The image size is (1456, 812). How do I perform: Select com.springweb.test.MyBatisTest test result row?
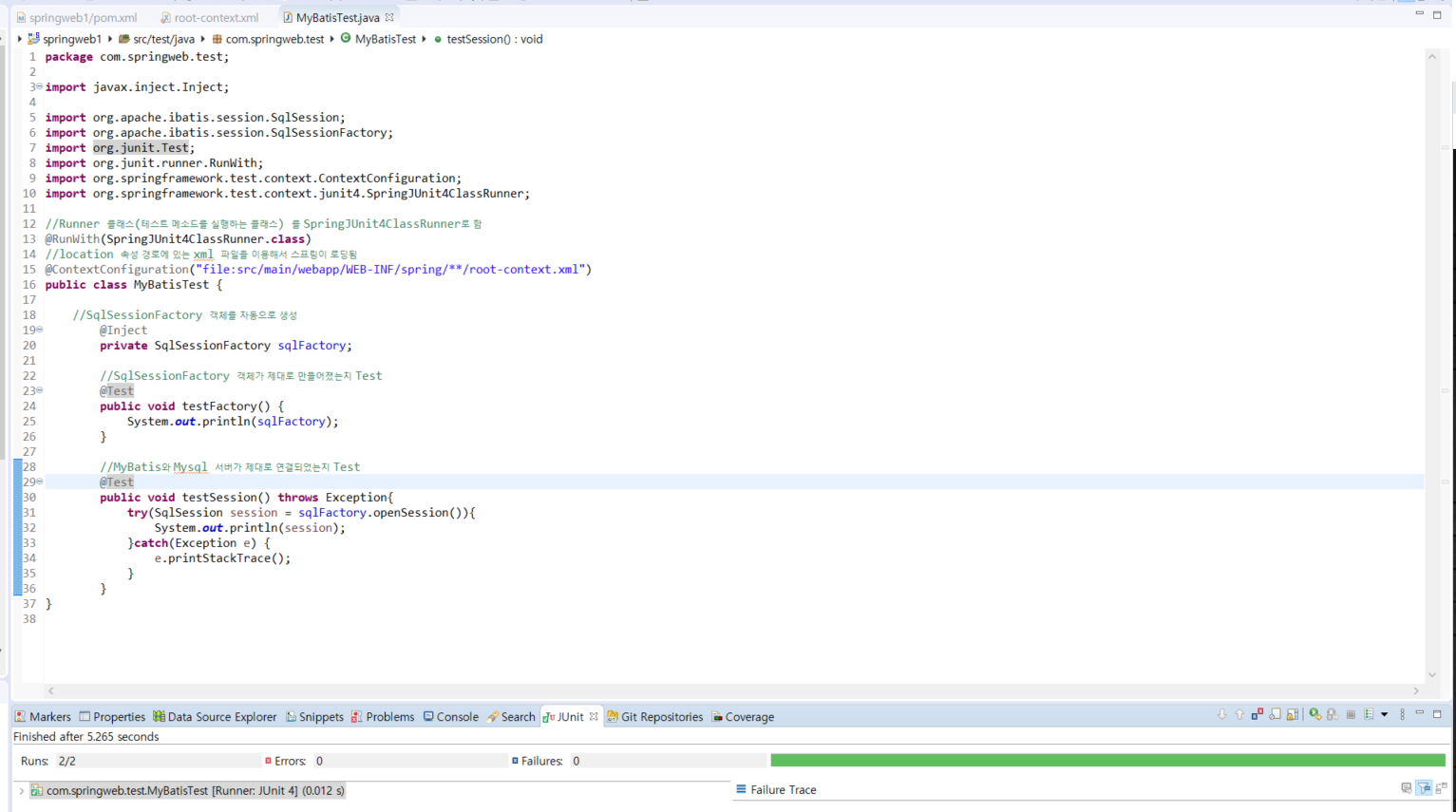(x=187, y=790)
